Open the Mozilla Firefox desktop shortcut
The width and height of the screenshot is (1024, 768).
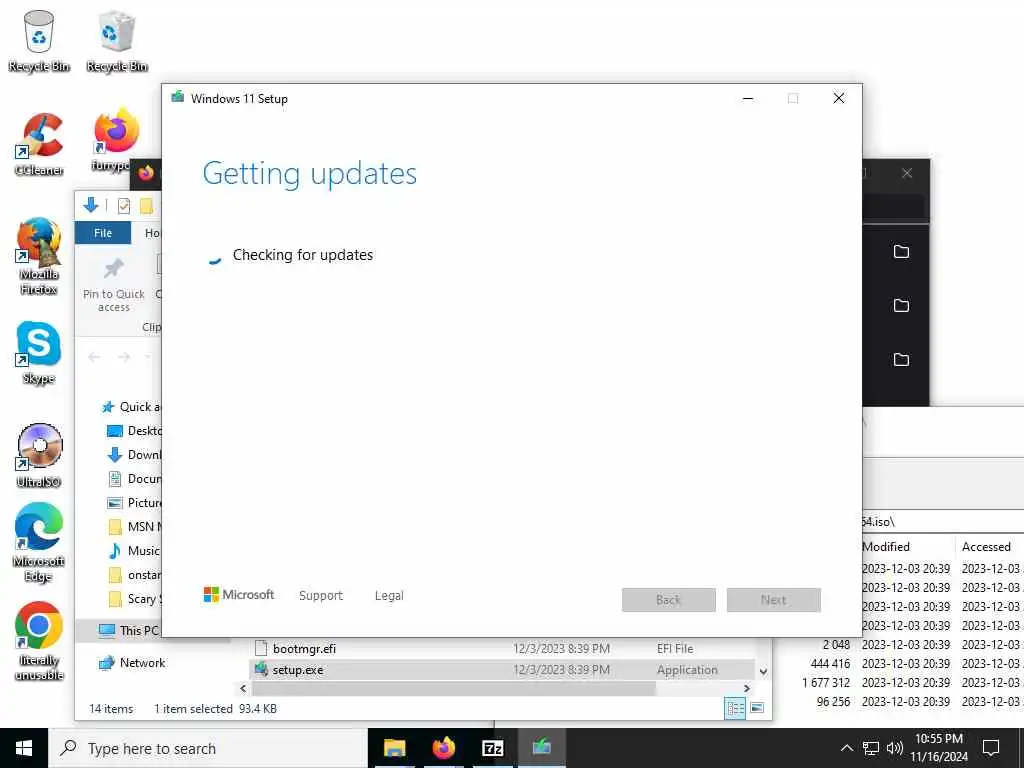click(39, 256)
